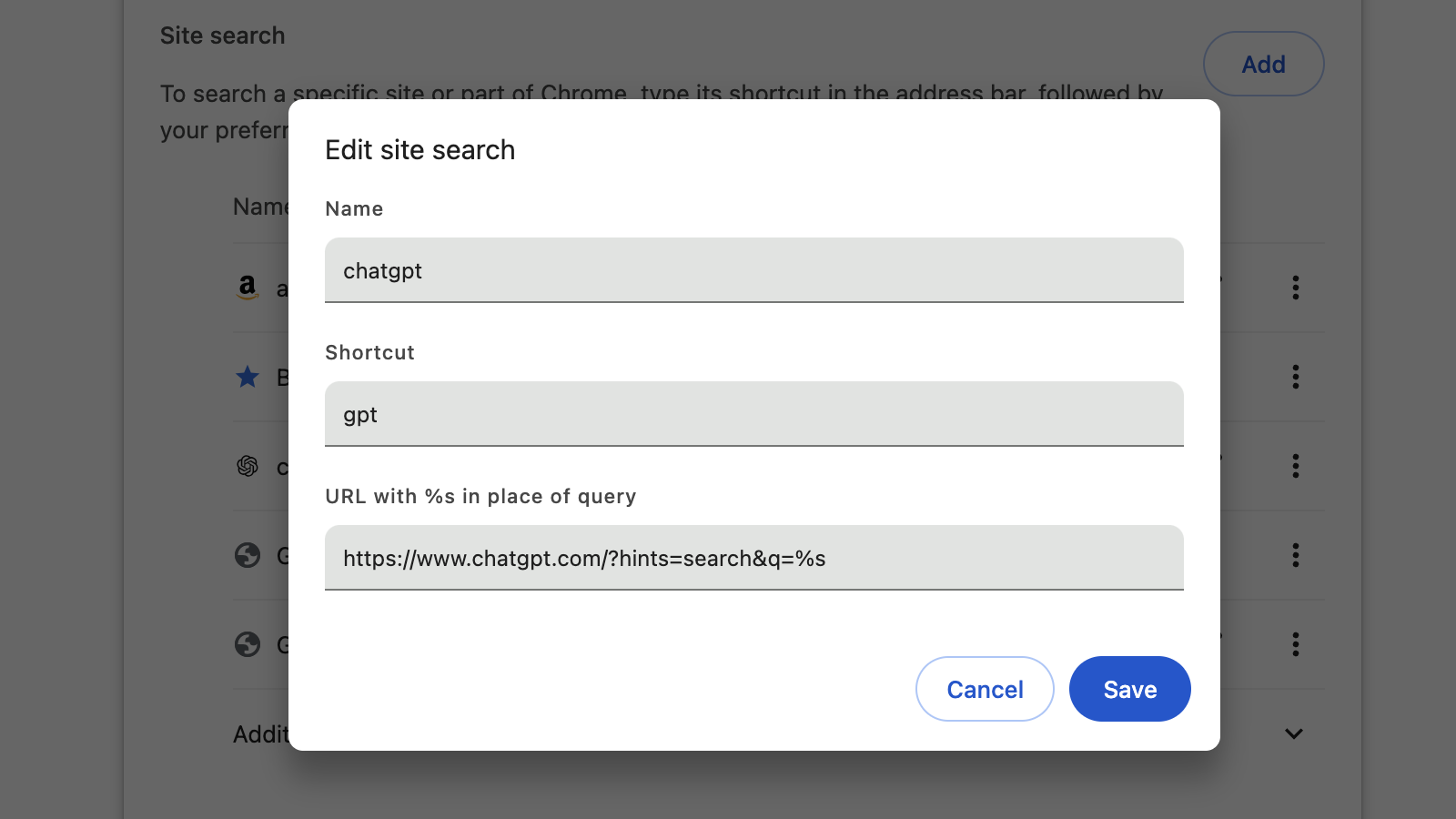Click the Amazon site favicon
Image resolution: width=1456 pixels, height=819 pixels.
coord(248,288)
